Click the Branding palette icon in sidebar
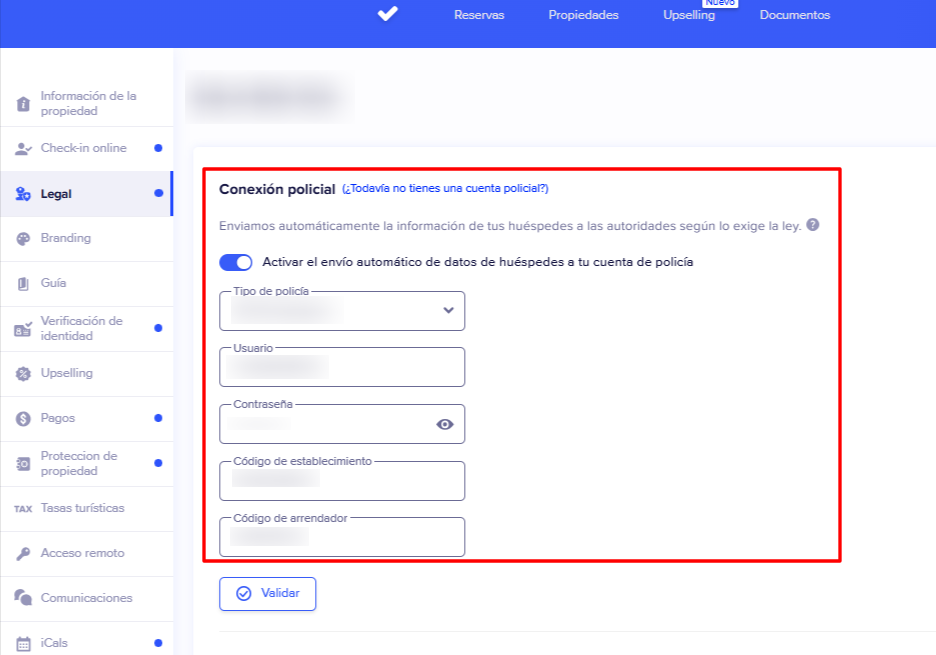This screenshot has width=936, height=655. [x=23, y=239]
